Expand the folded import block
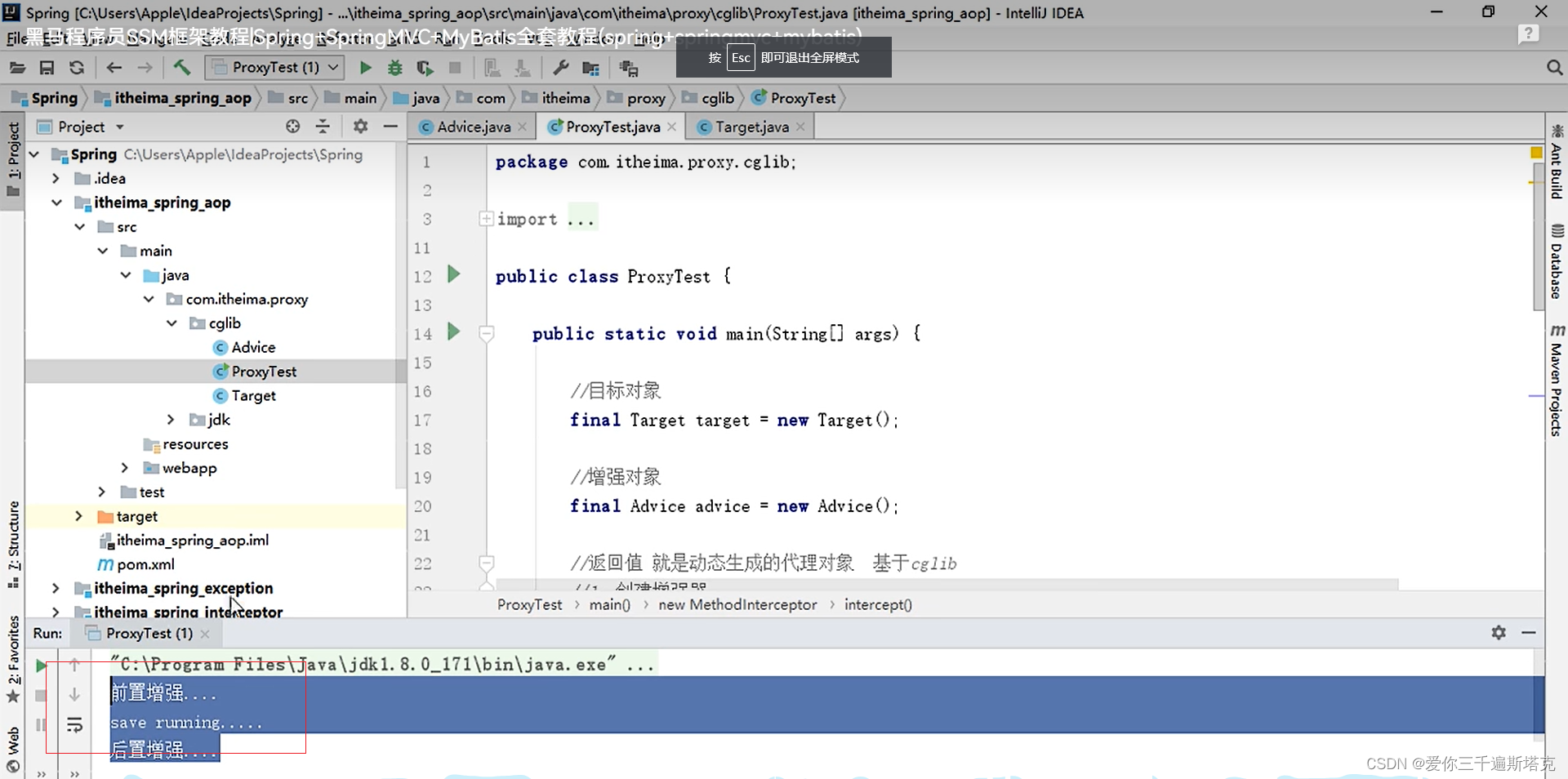 486,219
